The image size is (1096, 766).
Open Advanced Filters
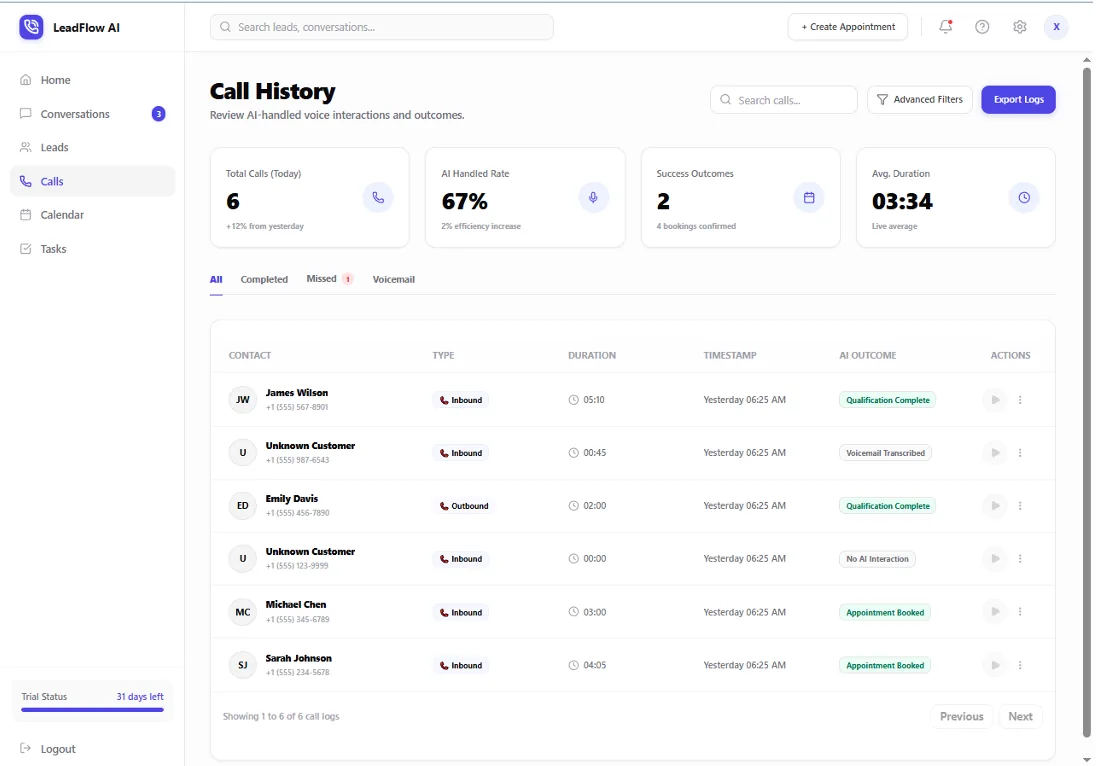point(919,99)
